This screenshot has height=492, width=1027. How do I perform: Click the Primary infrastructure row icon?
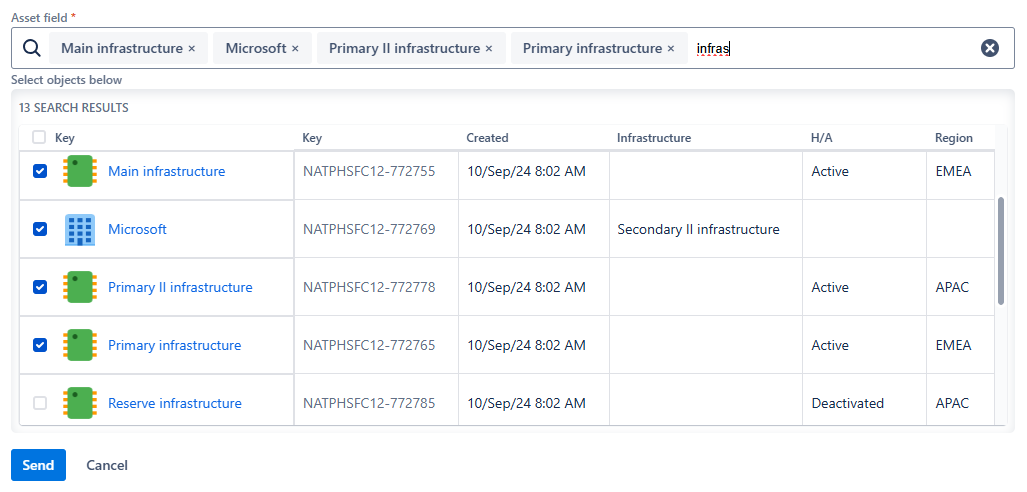click(x=79, y=345)
